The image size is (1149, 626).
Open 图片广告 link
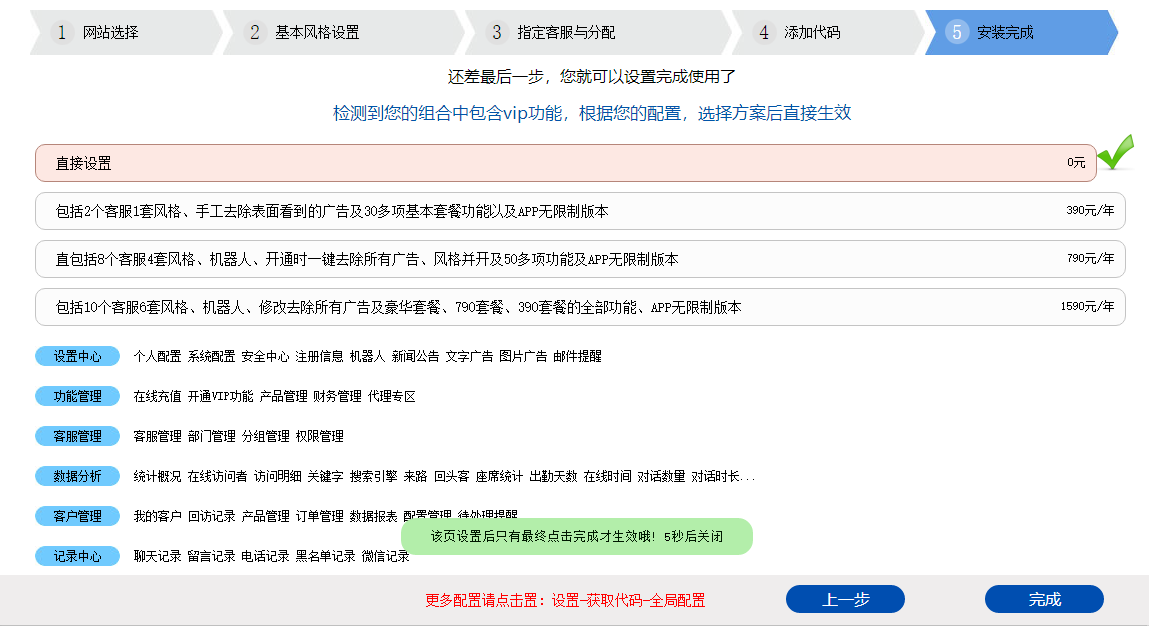coord(523,356)
